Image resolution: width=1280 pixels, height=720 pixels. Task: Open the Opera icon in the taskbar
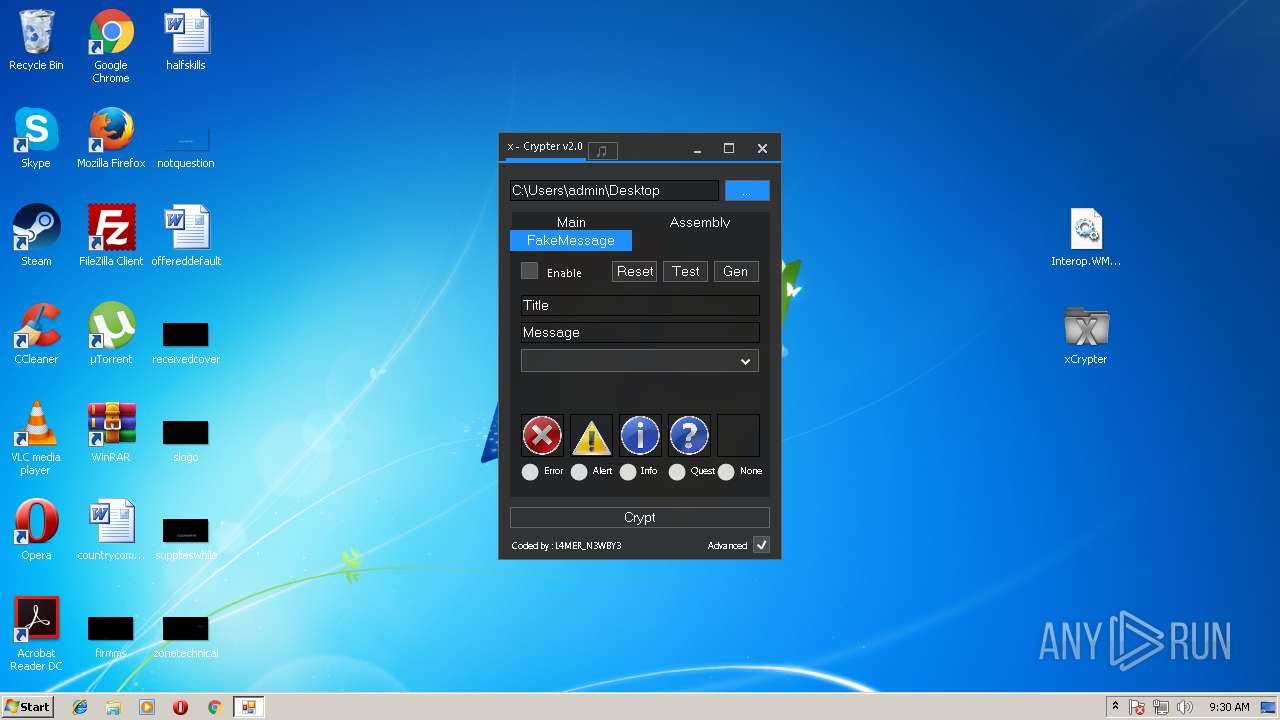181,707
